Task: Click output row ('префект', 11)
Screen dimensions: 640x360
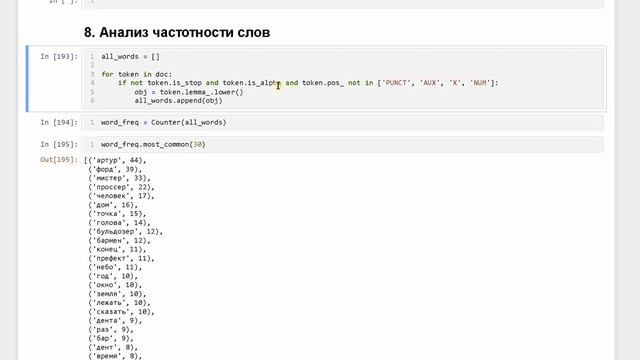Action: 122,258
